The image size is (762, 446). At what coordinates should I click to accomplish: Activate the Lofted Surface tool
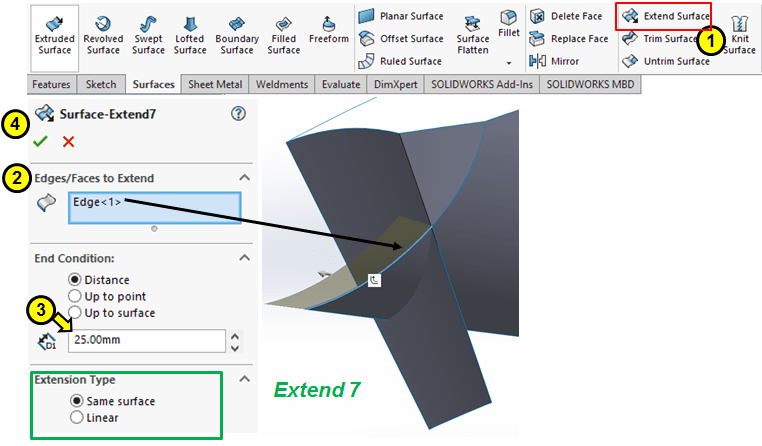tap(190, 24)
